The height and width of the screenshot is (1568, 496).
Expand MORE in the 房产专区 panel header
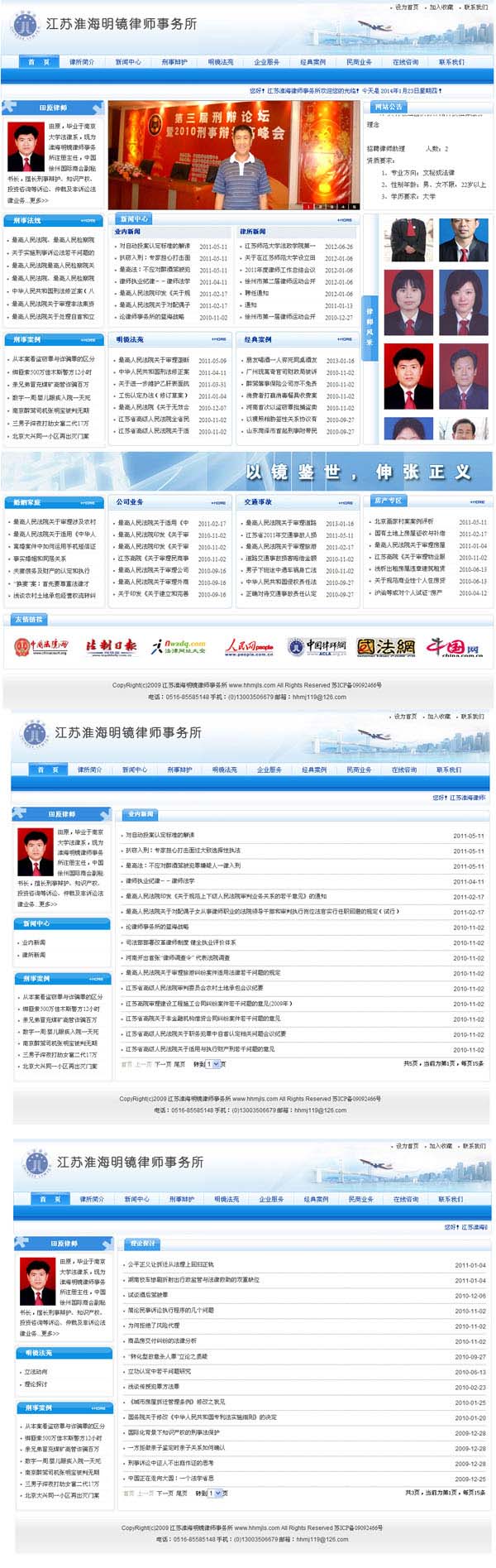click(x=477, y=501)
